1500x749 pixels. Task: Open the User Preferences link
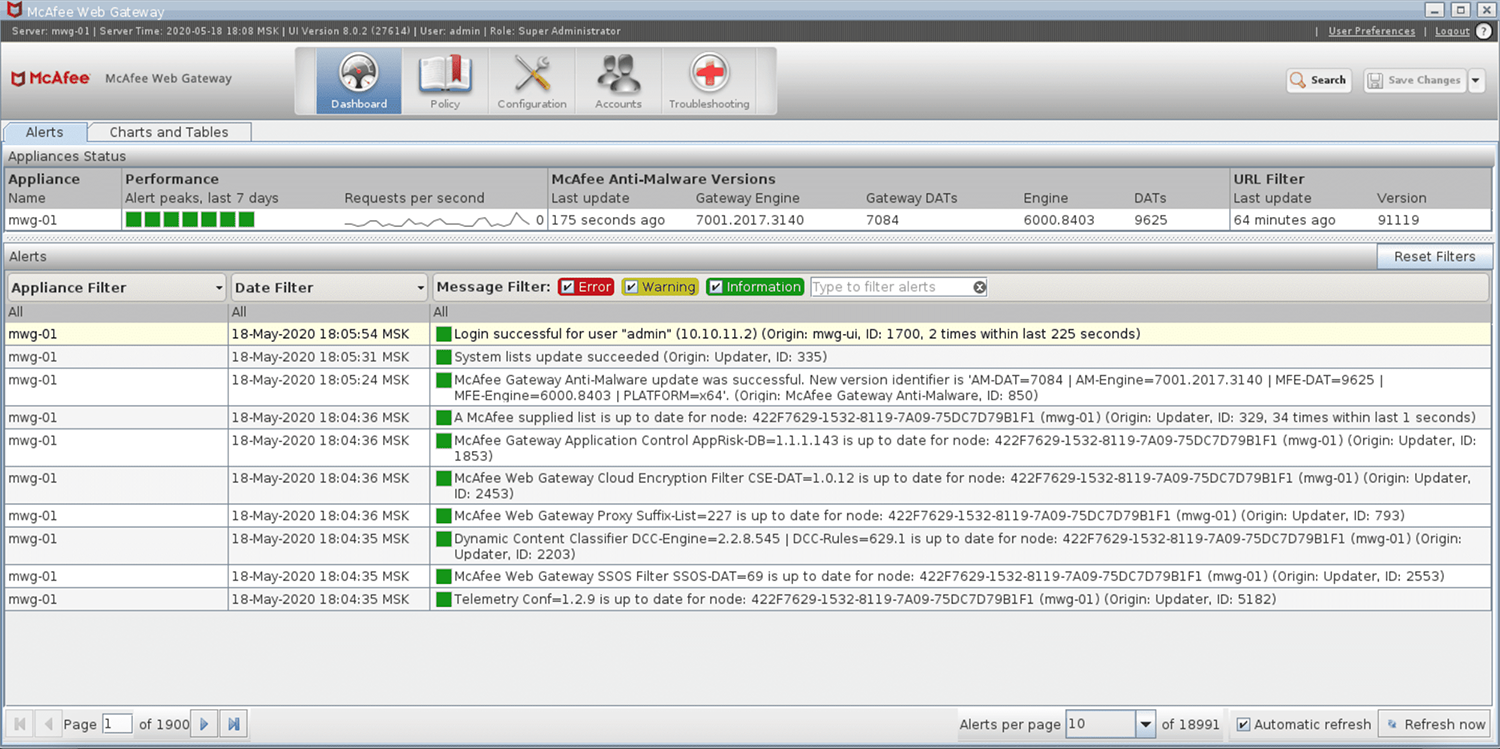tap(1371, 31)
